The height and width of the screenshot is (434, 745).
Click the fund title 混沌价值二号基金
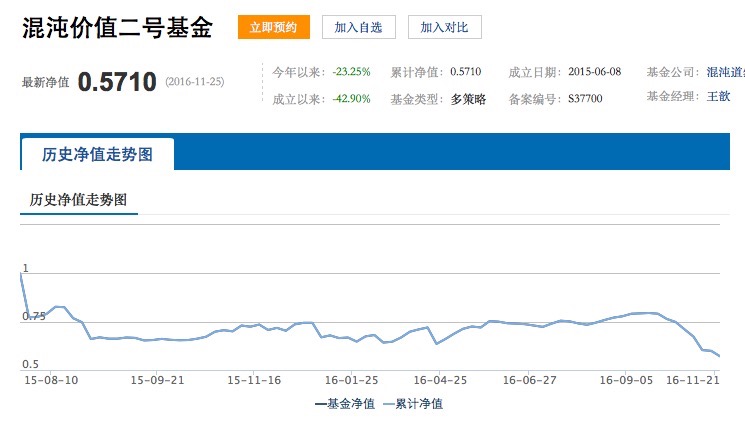coord(117,27)
